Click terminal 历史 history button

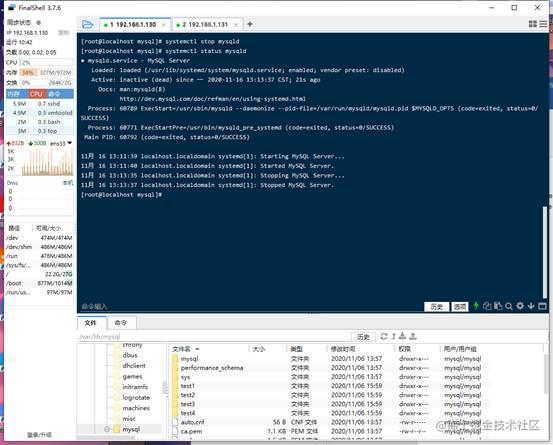(x=437, y=307)
